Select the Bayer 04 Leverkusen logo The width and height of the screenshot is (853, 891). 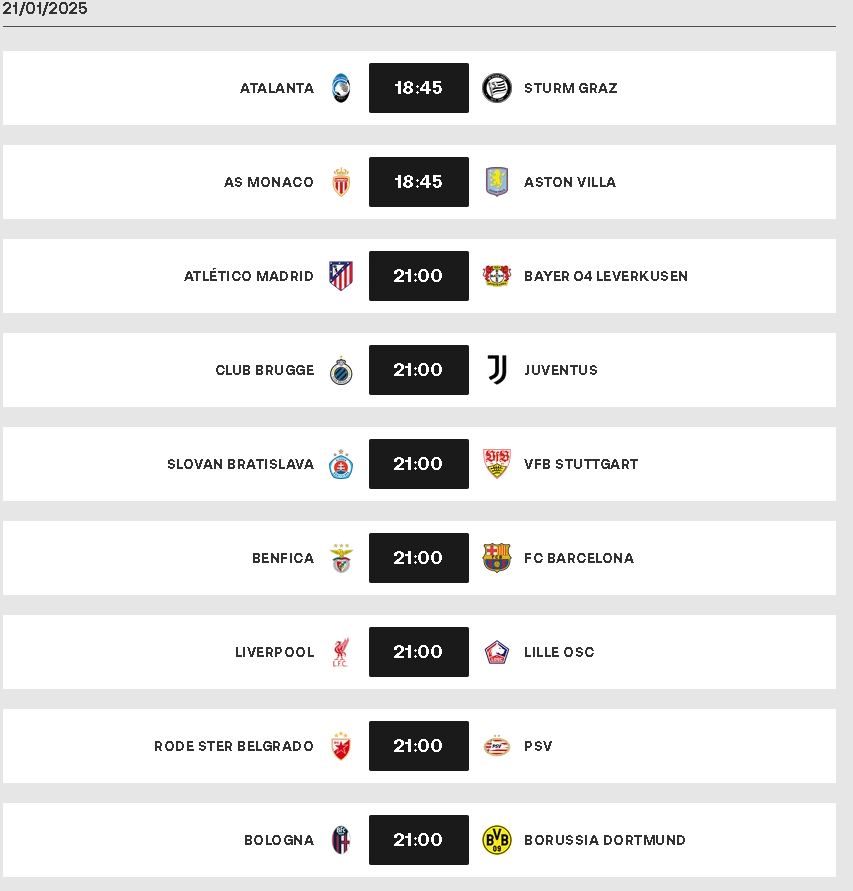[497, 276]
